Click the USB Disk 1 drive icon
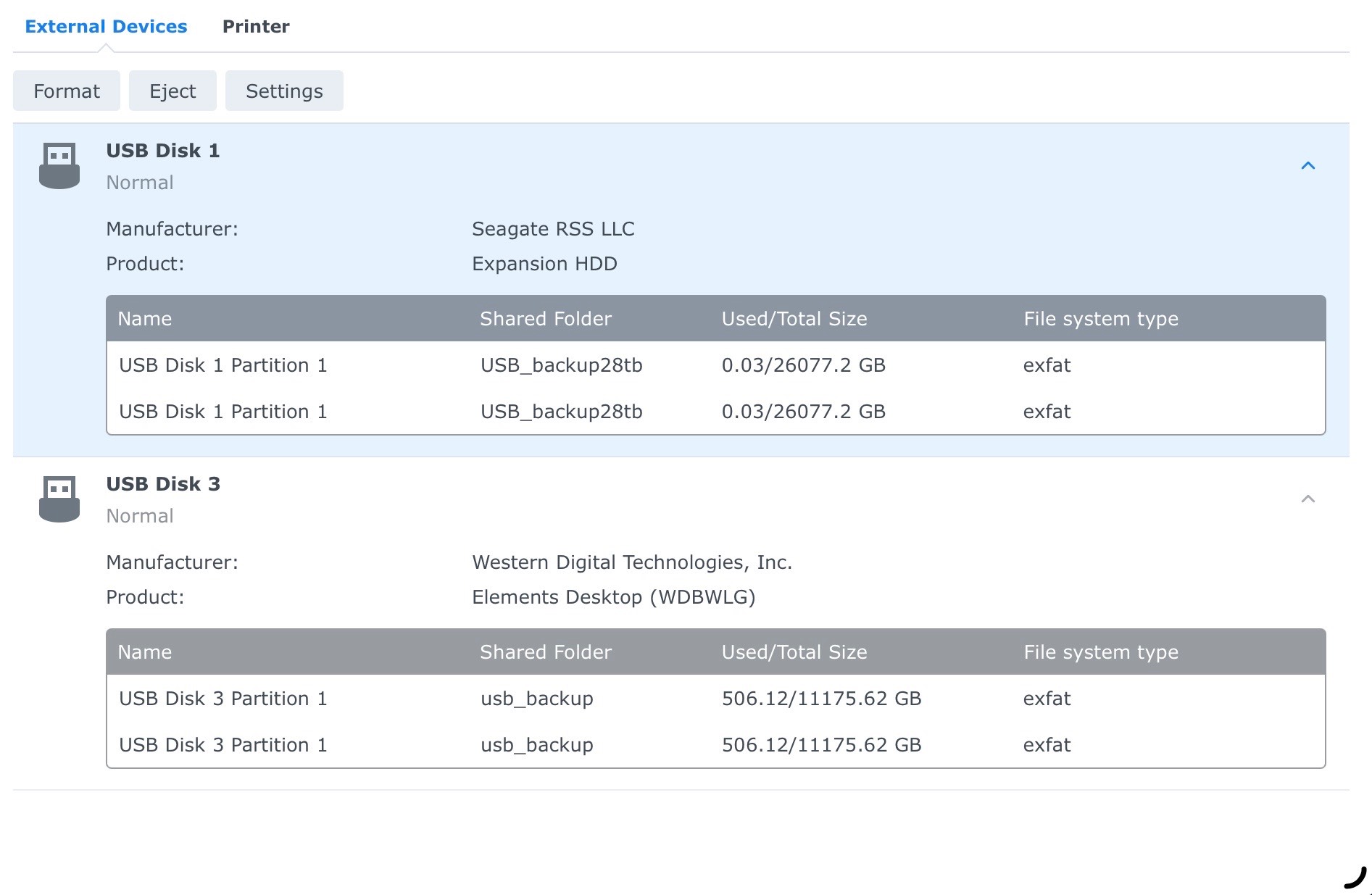 61,164
